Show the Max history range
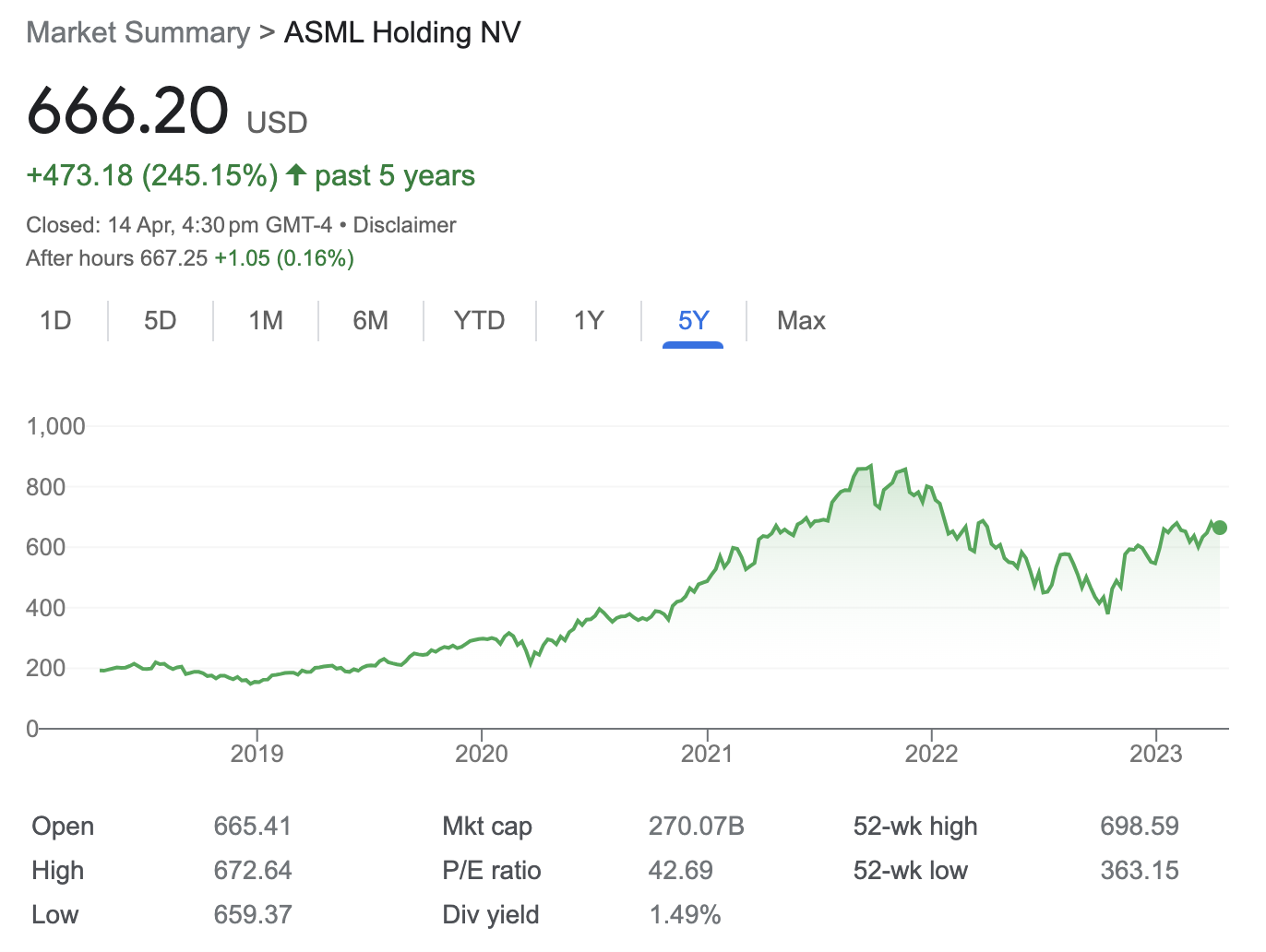The width and height of the screenshot is (1266, 952). point(801,321)
